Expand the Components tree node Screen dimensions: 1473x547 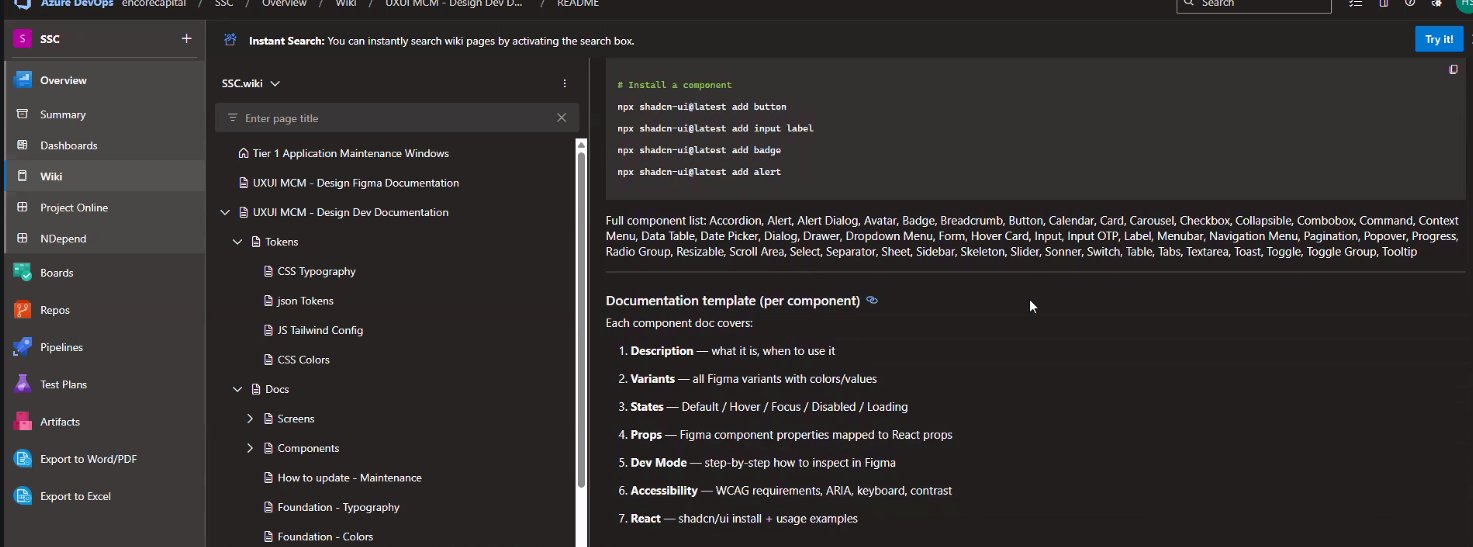(250, 448)
